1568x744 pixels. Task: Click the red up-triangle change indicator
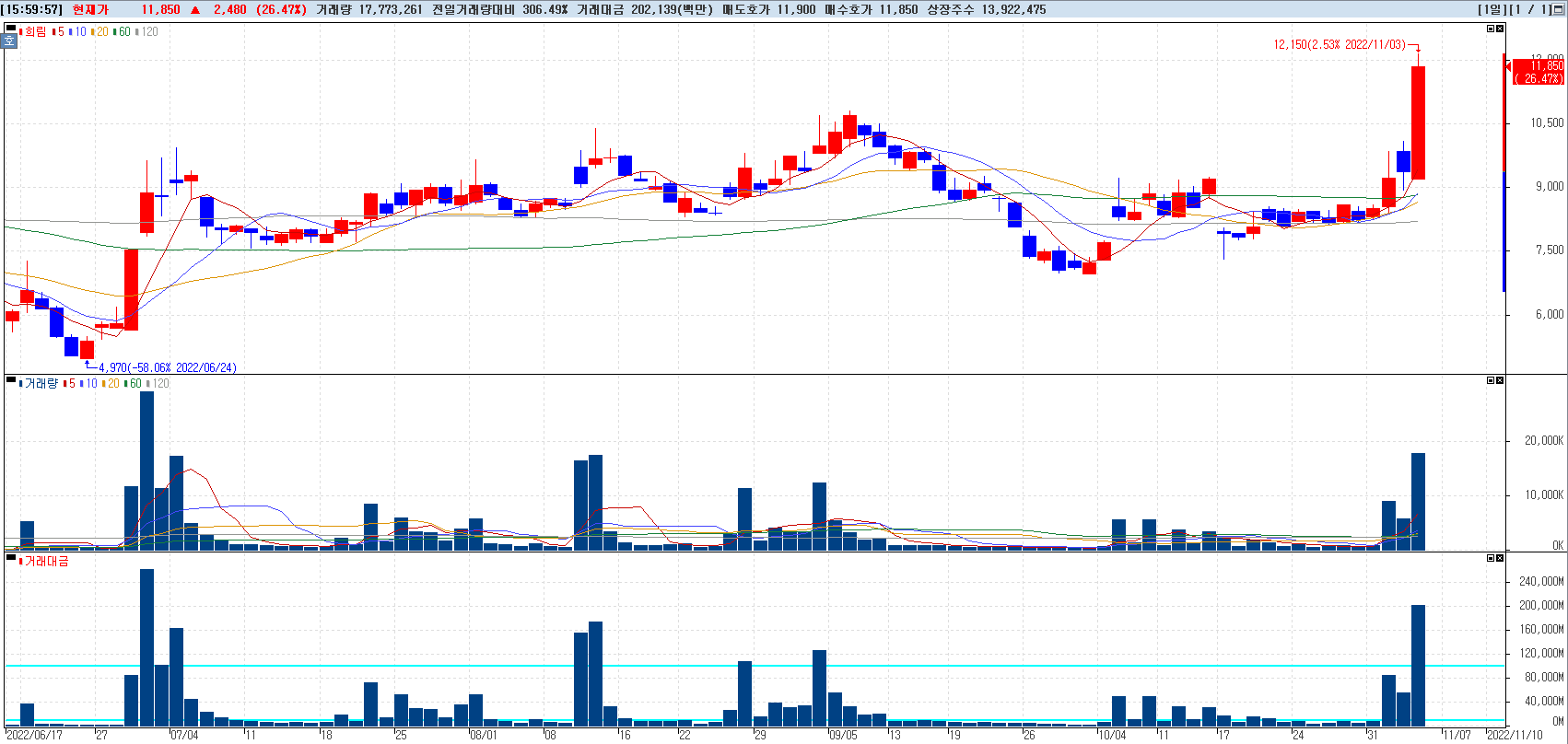pyautogui.click(x=195, y=9)
